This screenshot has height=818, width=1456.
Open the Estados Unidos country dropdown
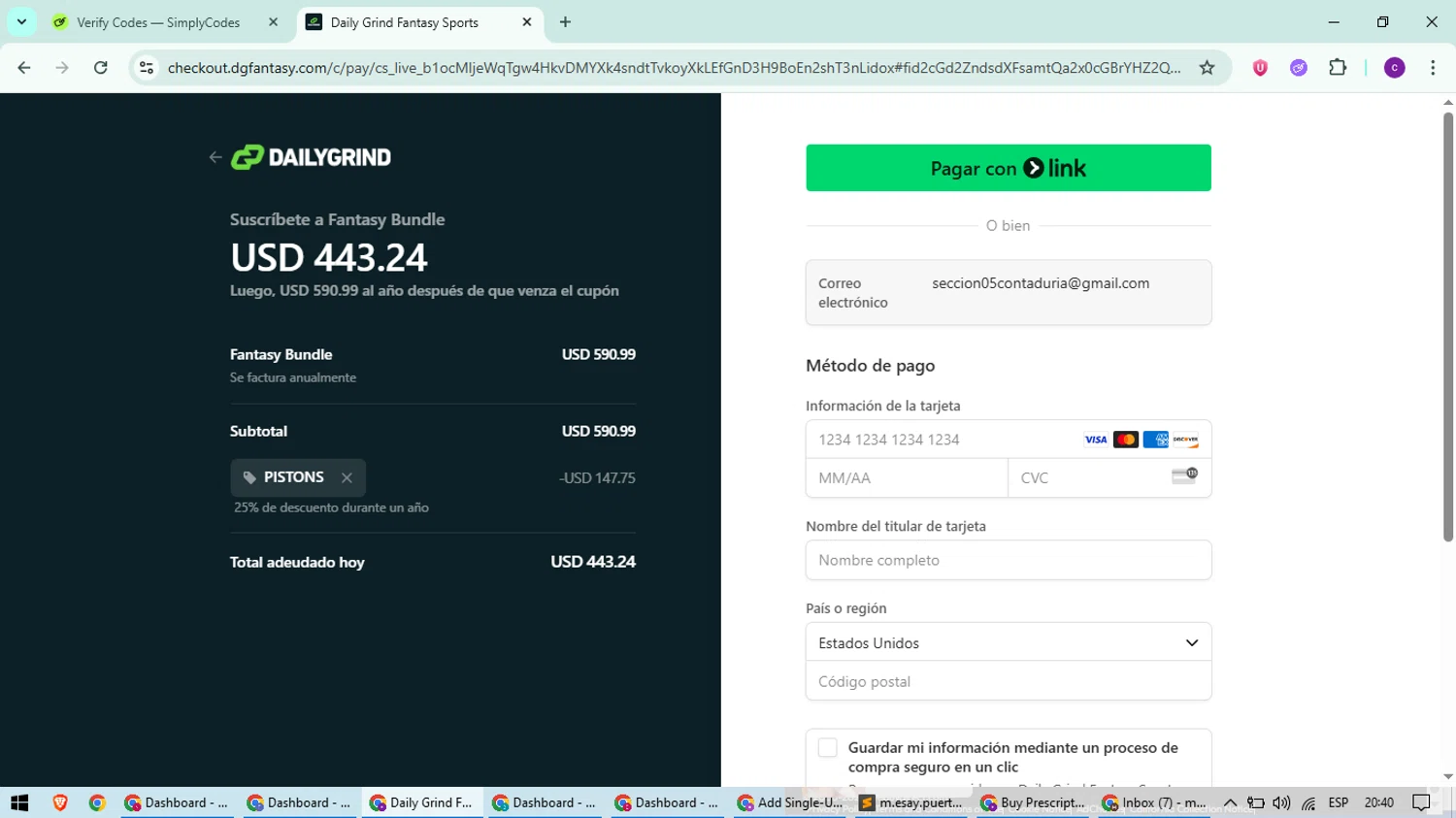[x=1009, y=642]
